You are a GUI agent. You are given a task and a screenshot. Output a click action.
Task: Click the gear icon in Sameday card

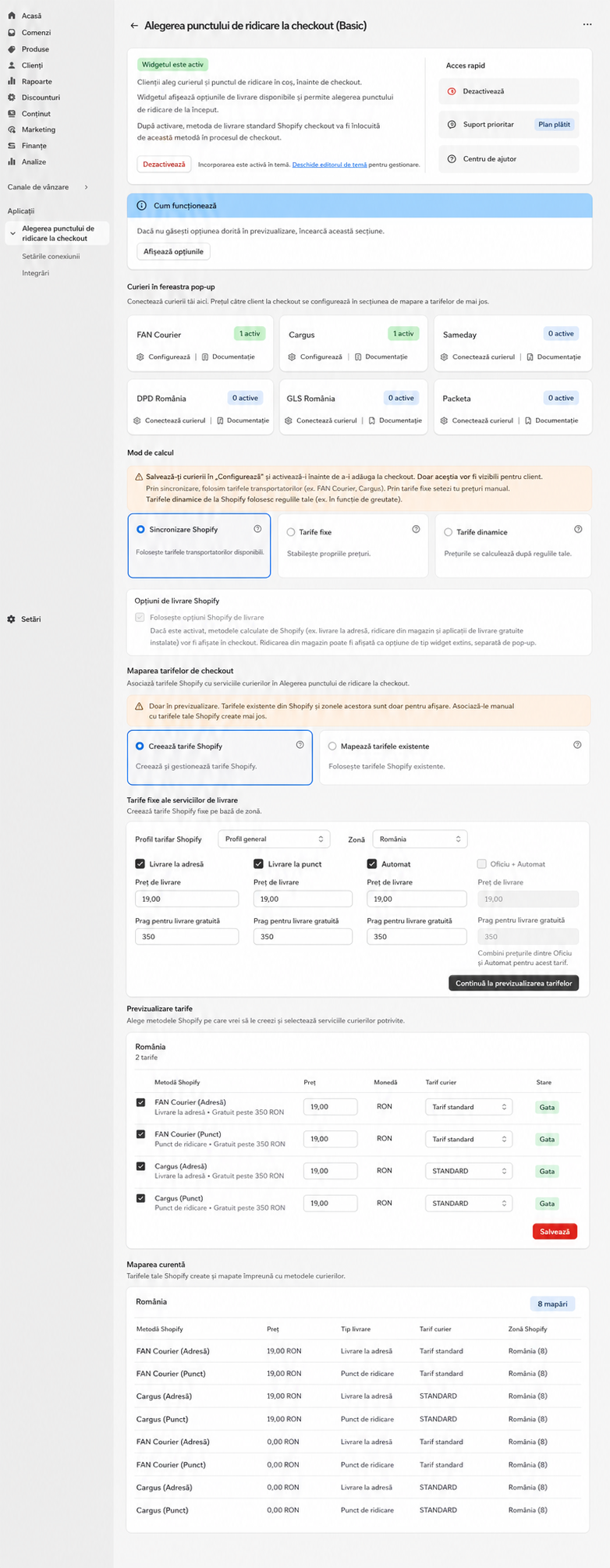(x=445, y=357)
